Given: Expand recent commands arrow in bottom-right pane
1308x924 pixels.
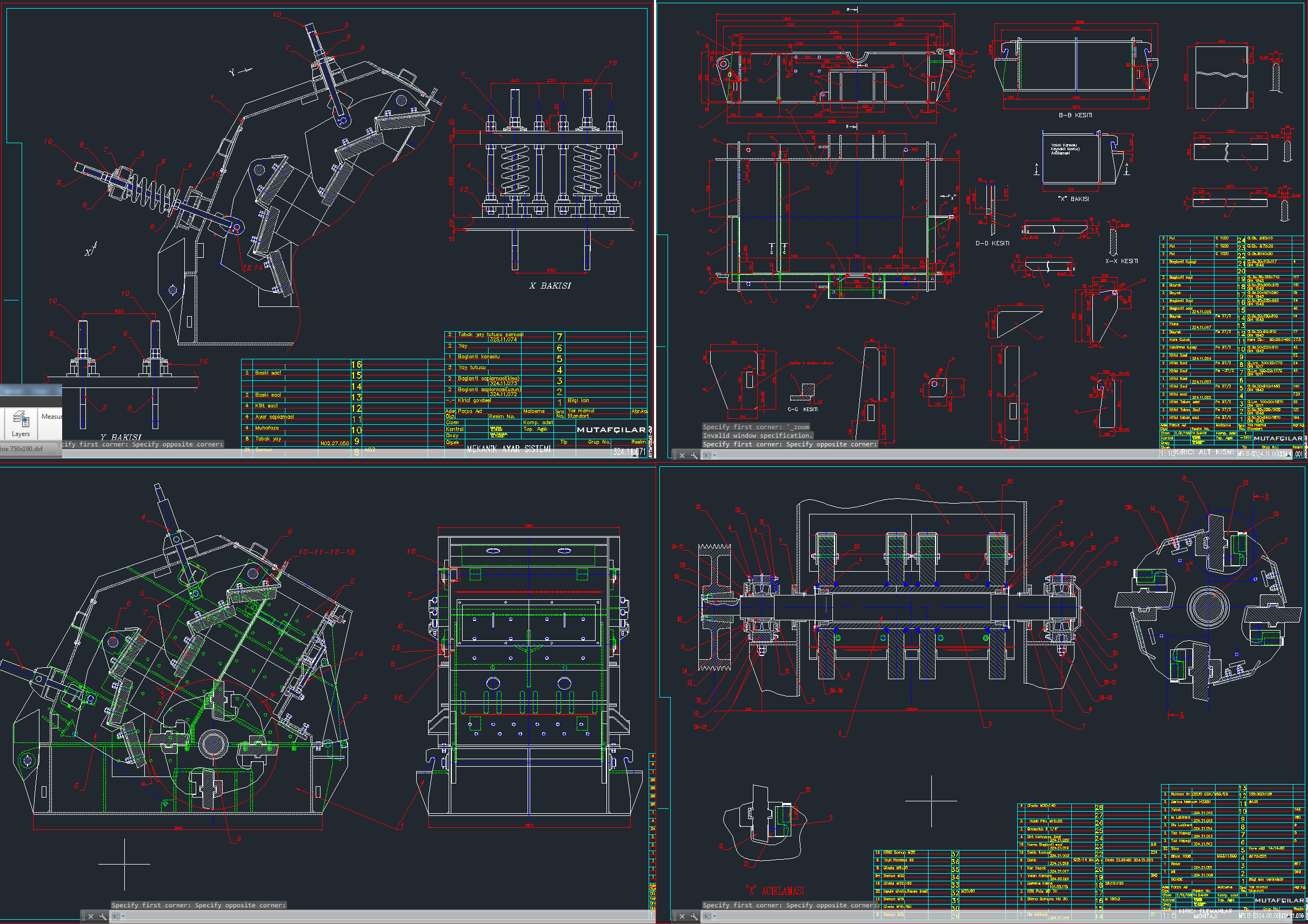Looking at the screenshot, I should [x=715, y=917].
